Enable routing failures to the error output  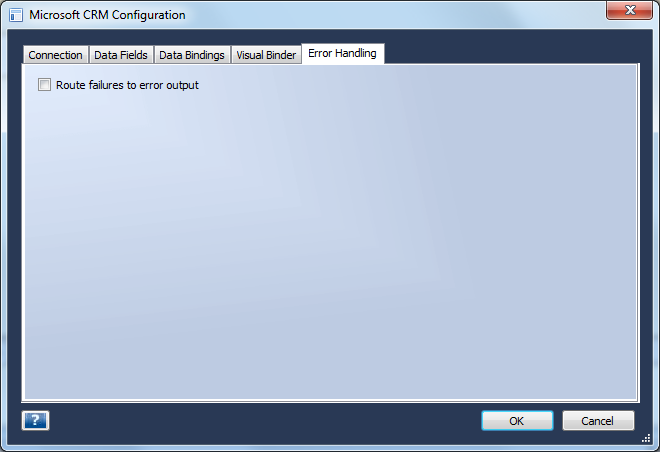coord(44,85)
